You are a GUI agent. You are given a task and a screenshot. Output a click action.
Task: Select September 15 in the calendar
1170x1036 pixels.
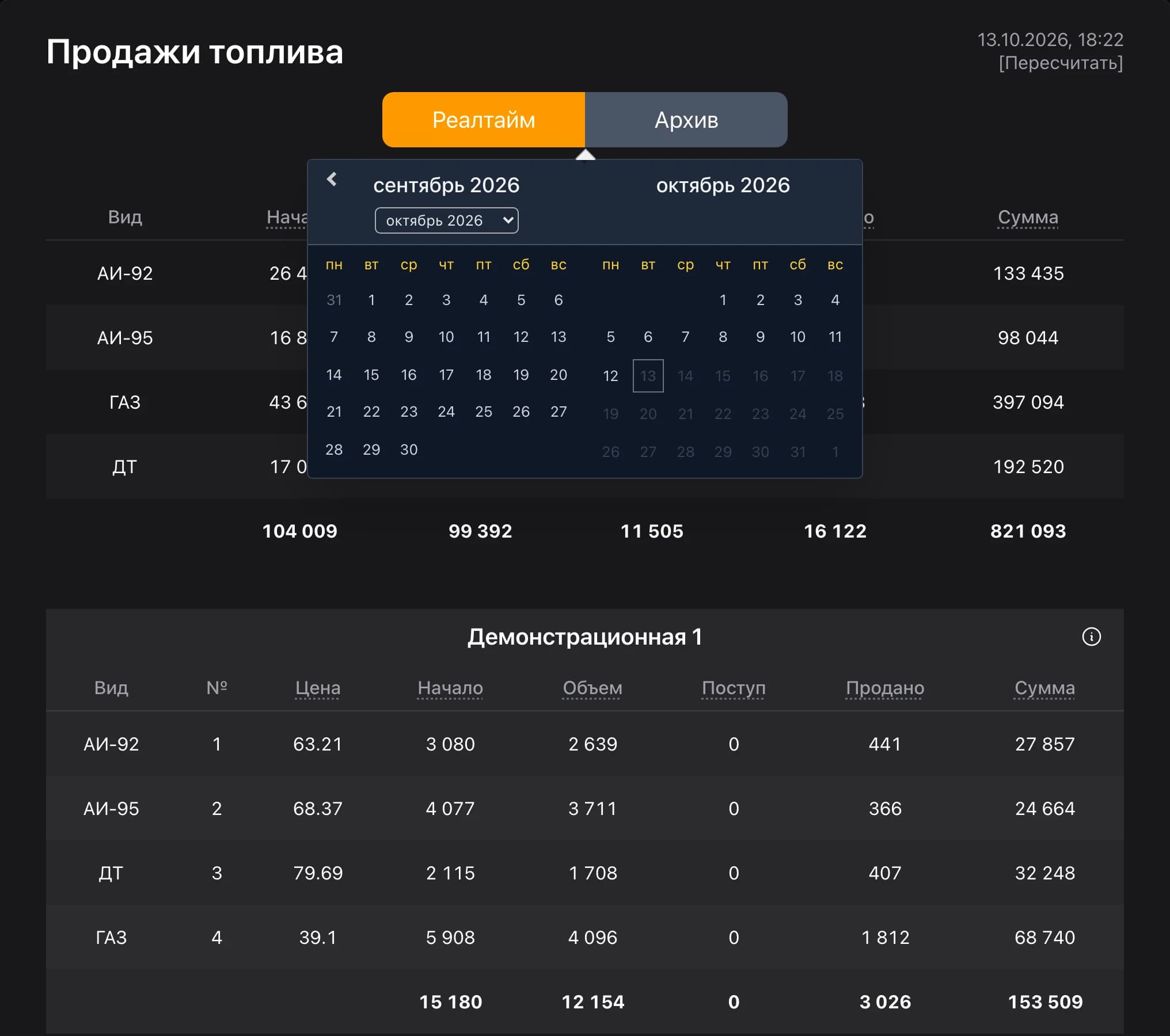[371, 375]
